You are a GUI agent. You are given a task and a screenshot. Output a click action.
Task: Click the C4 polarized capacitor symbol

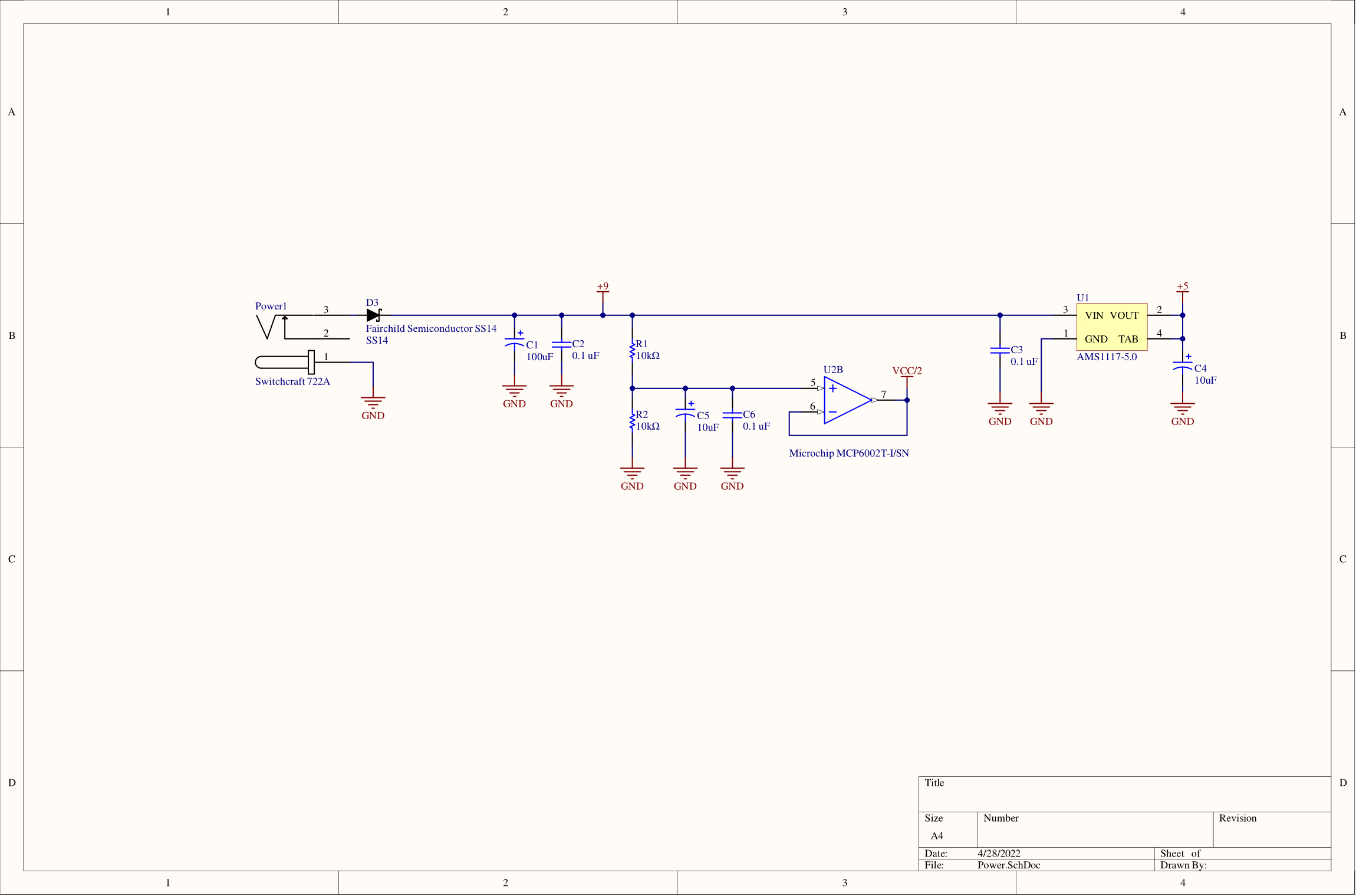1182,365
